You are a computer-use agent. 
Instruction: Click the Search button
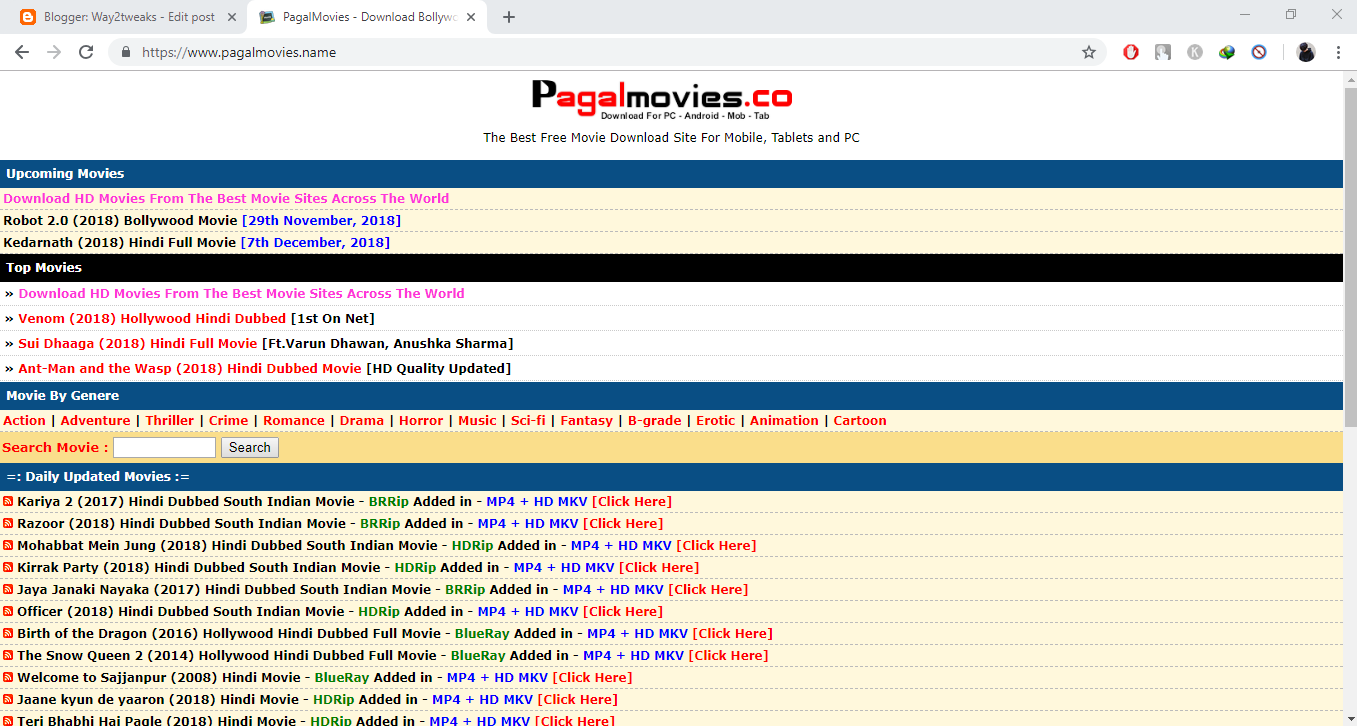click(250, 447)
